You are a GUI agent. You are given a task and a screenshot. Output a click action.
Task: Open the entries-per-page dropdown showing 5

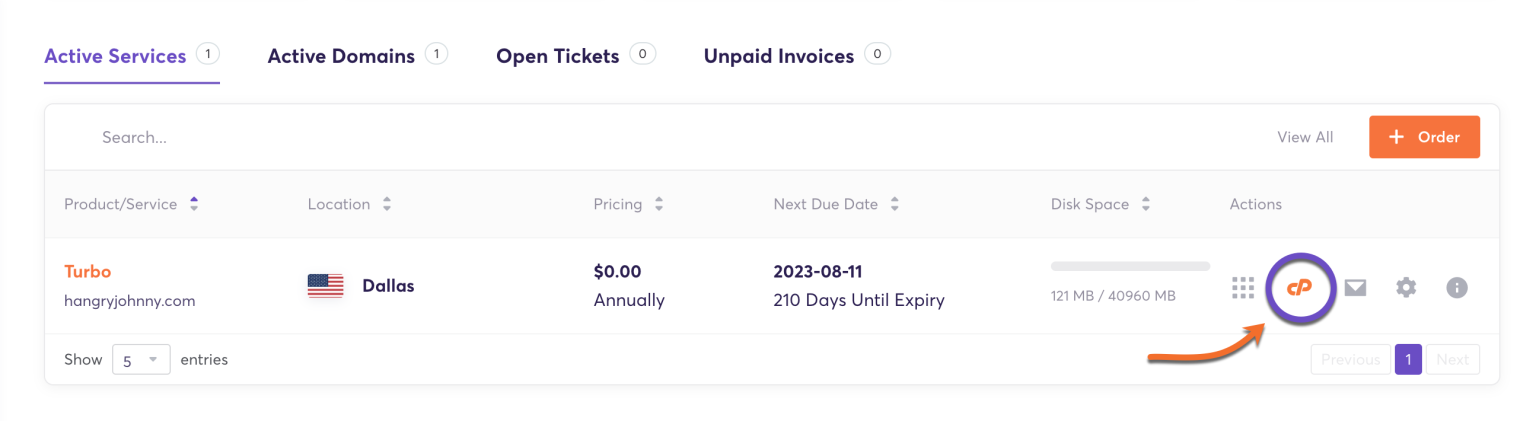click(140, 360)
